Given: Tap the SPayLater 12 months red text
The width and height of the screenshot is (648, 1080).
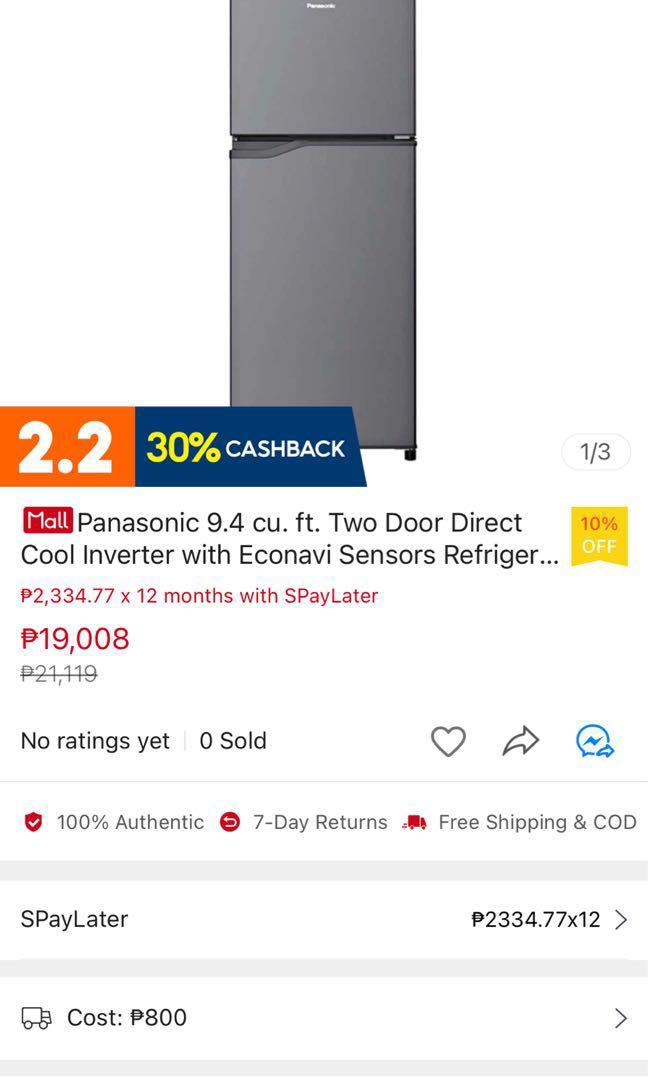Looking at the screenshot, I should coord(200,596).
